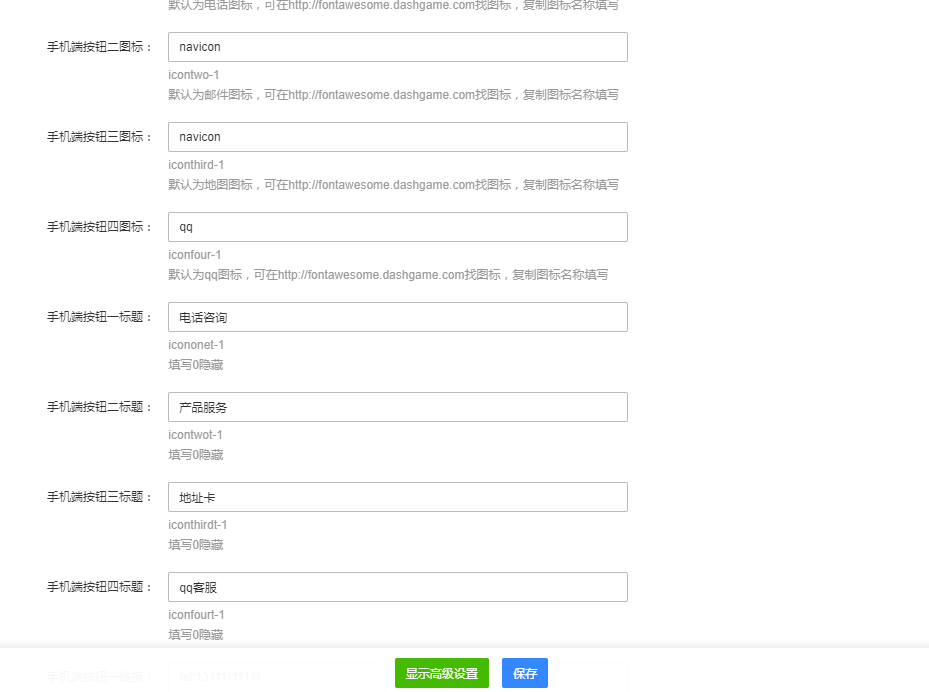Click the 默认为qq图标 description text
Screen dimensions: 929x692
click(388, 275)
